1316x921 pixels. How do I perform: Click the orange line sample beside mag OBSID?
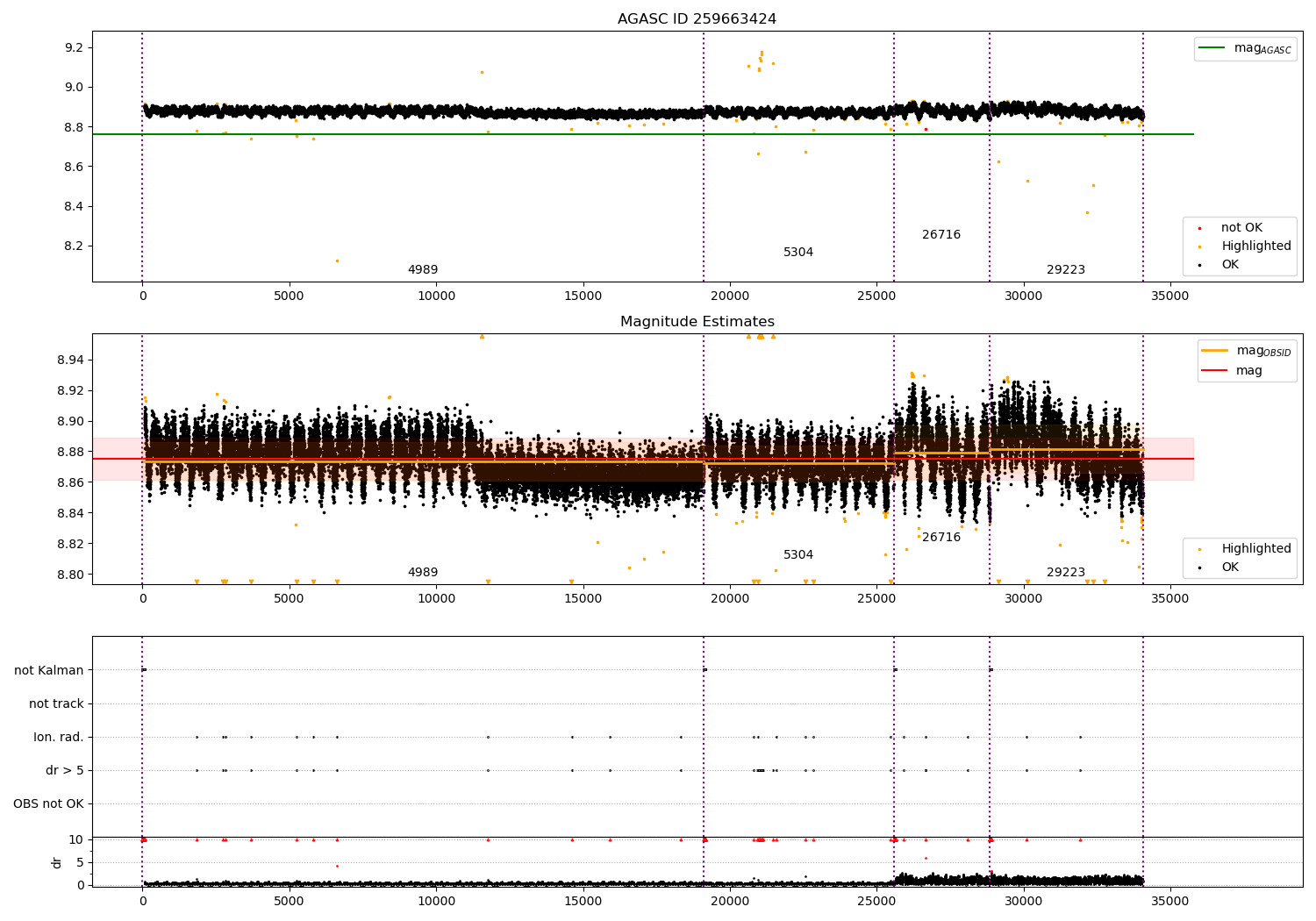point(1214,351)
